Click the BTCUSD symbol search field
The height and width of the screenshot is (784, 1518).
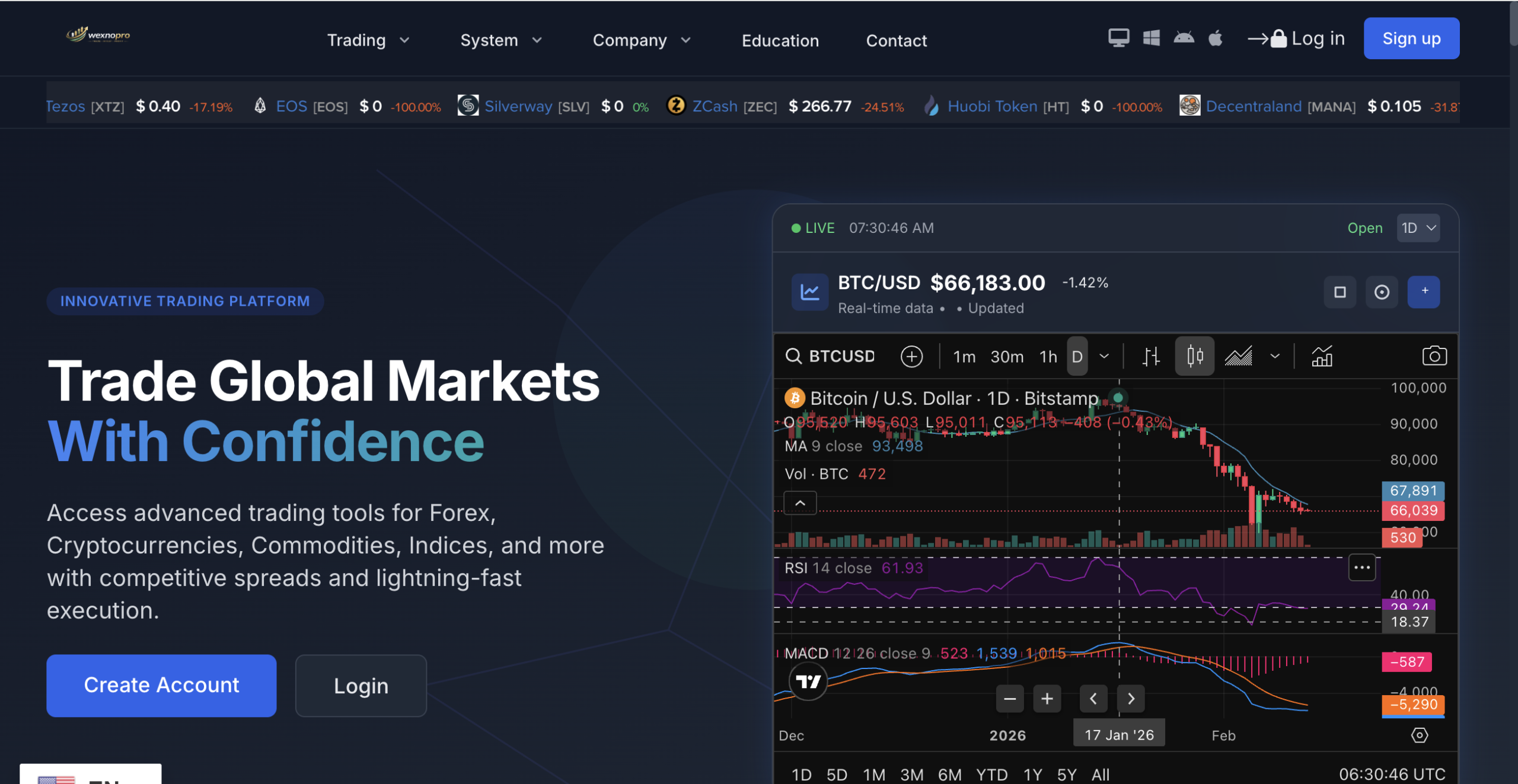coord(831,356)
